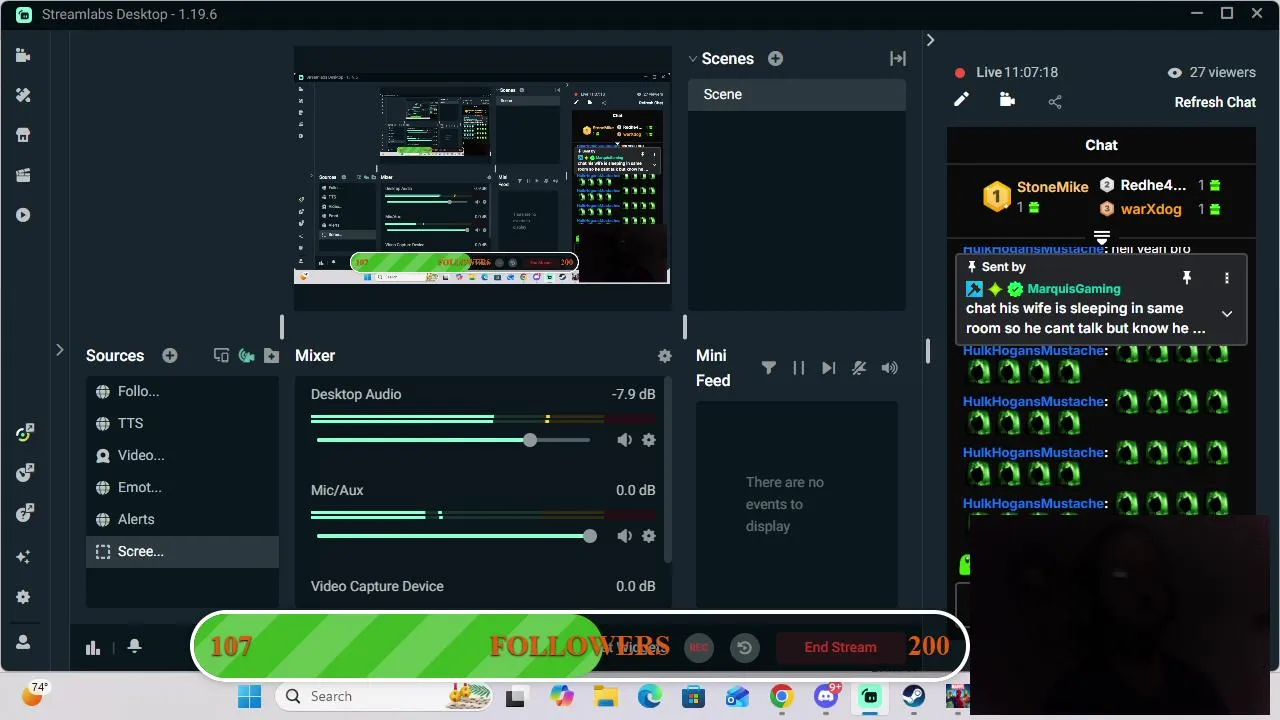Select the TTS source
The height and width of the screenshot is (720, 1280).
(x=182, y=423)
